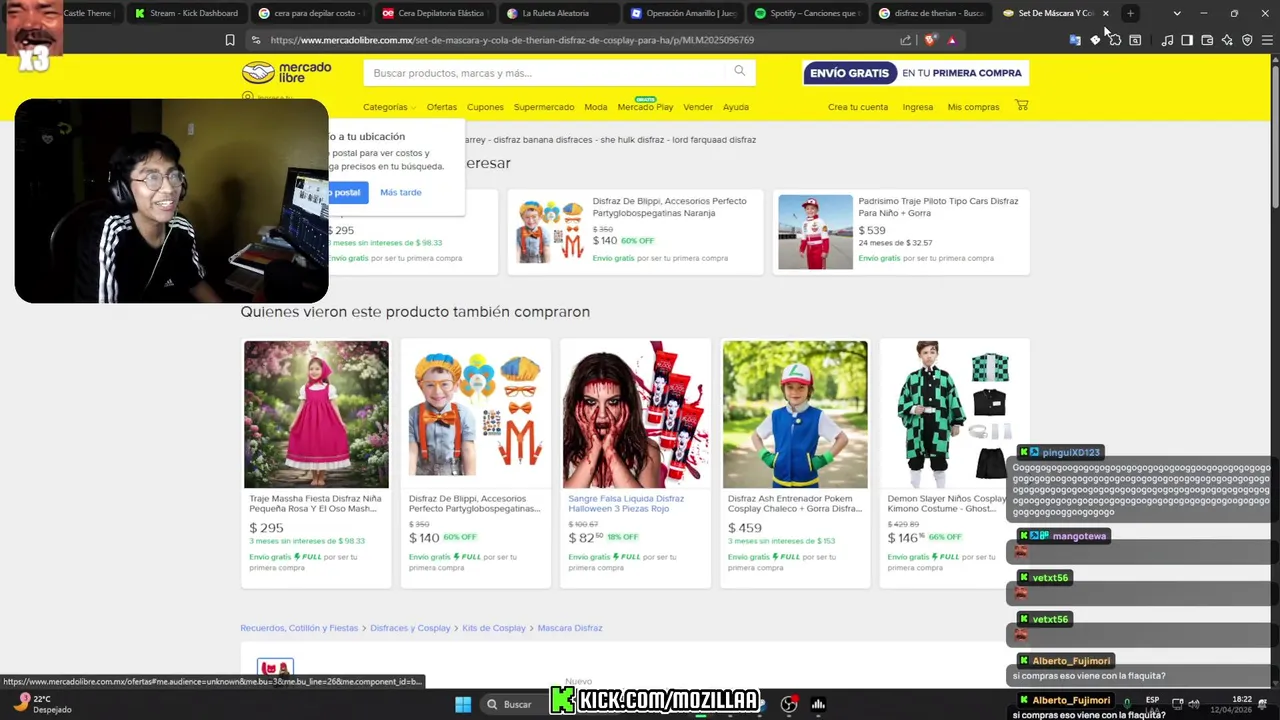Image resolution: width=1280 pixels, height=720 pixels.
Task: Open the Cupones menu item
Action: point(485,107)
